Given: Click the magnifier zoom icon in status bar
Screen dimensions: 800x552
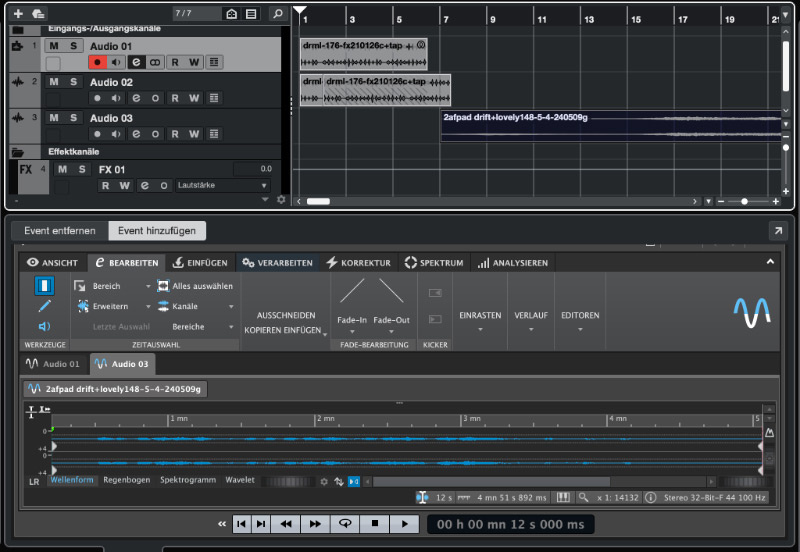Looking at the screenshot, I should [x=583, y=497].
